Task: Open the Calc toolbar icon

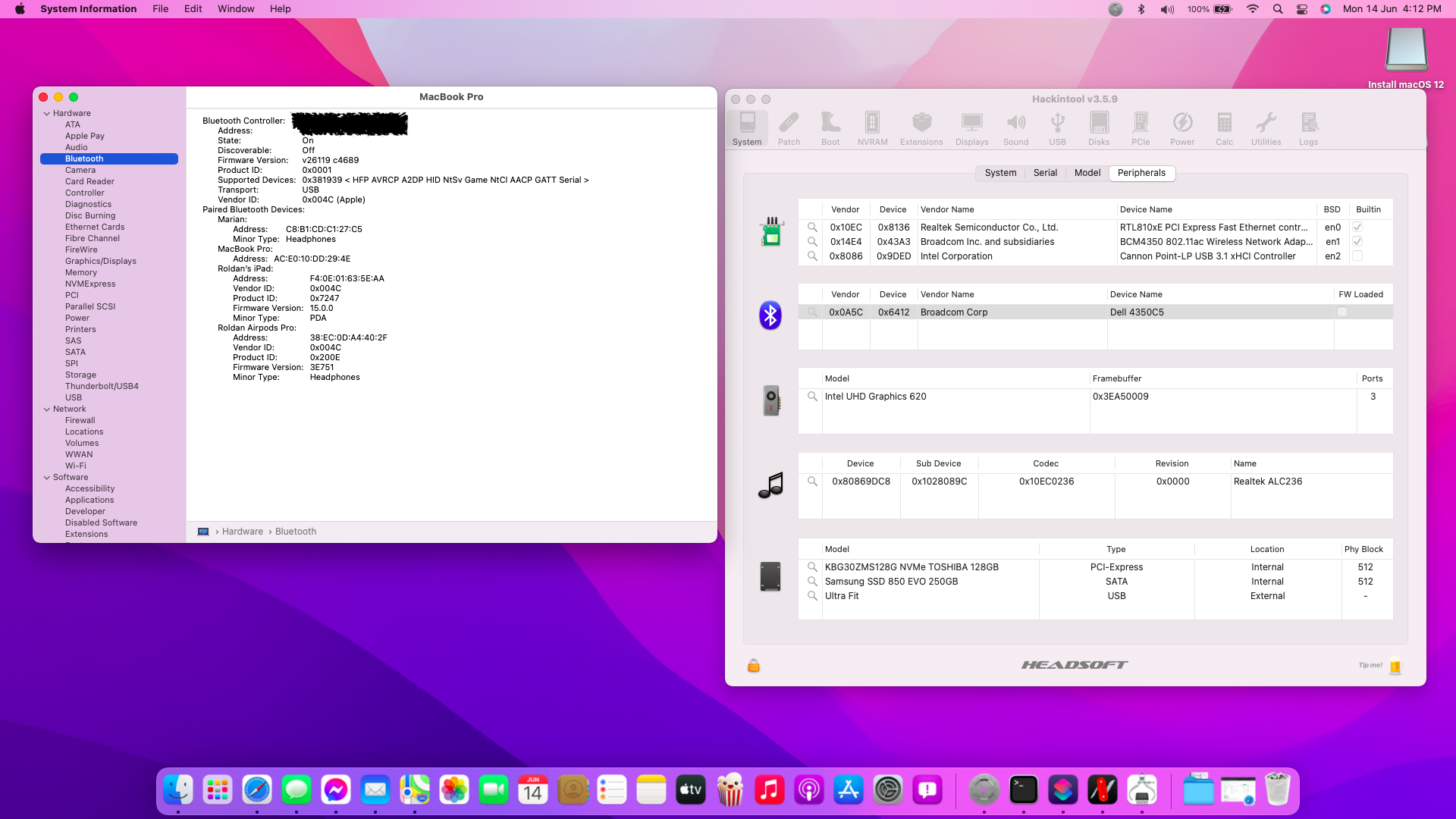Action: (x=1224, y=128)
